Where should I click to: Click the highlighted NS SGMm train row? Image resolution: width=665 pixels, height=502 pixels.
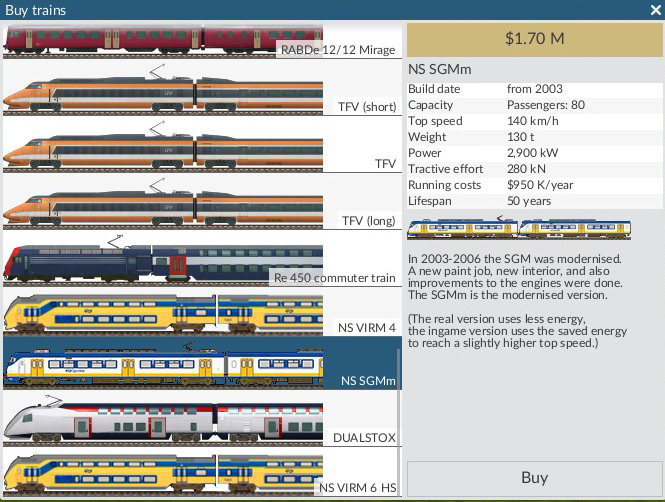click(202, 363)
